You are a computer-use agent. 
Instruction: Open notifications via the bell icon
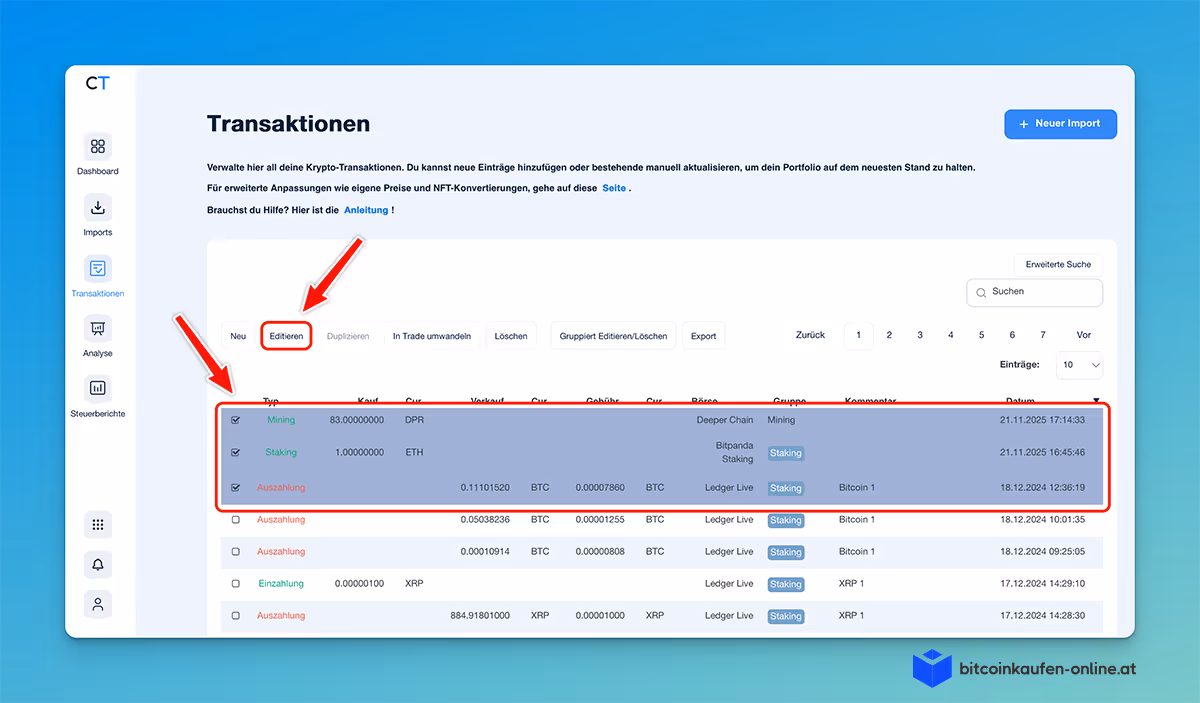97,564
